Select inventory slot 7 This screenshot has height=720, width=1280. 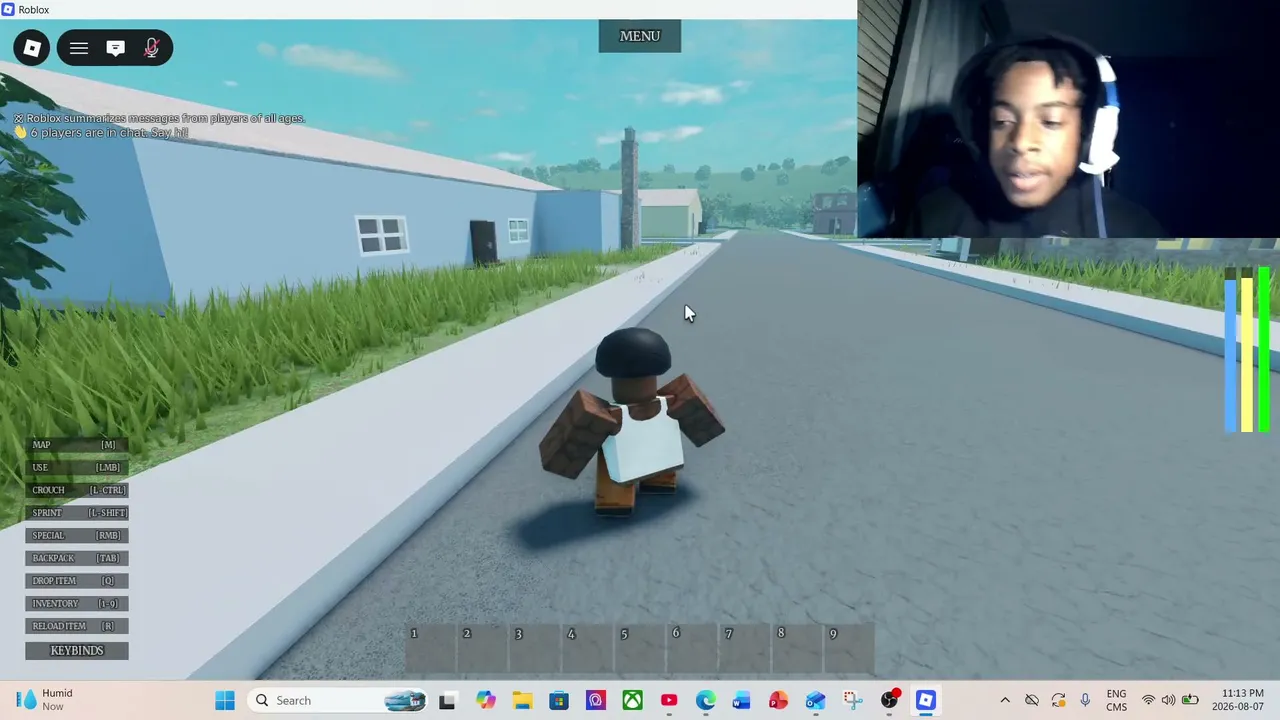(x=746, y=648)
